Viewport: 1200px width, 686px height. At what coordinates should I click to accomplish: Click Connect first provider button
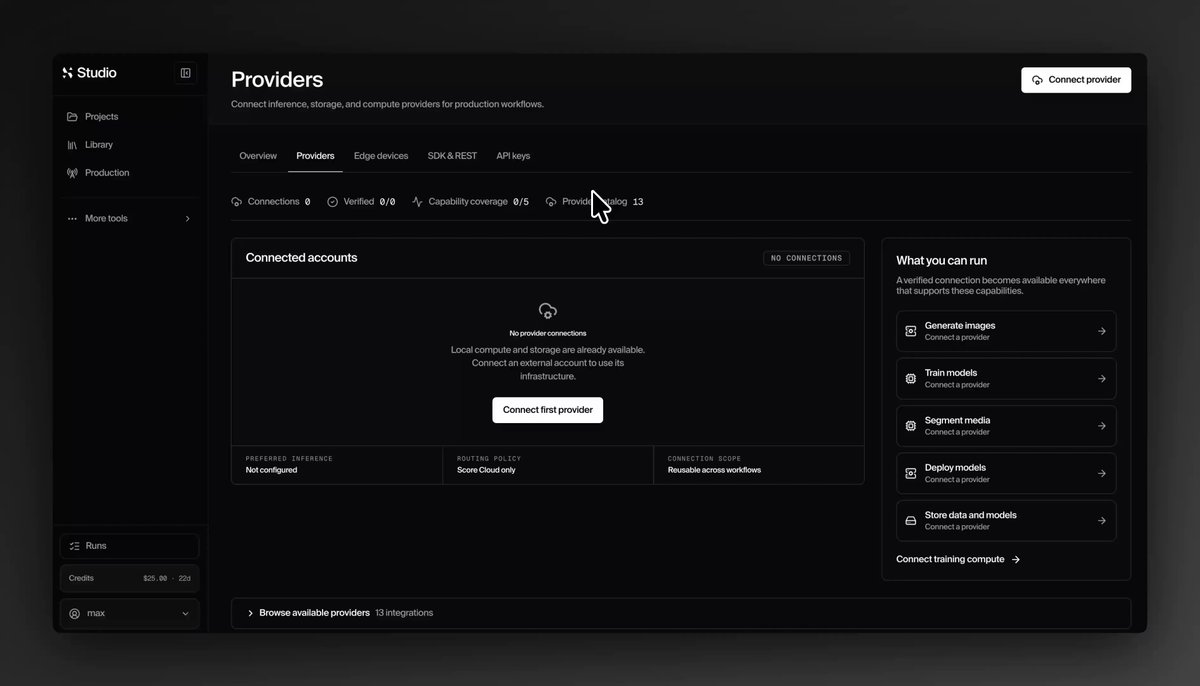[x=547, y=410]
